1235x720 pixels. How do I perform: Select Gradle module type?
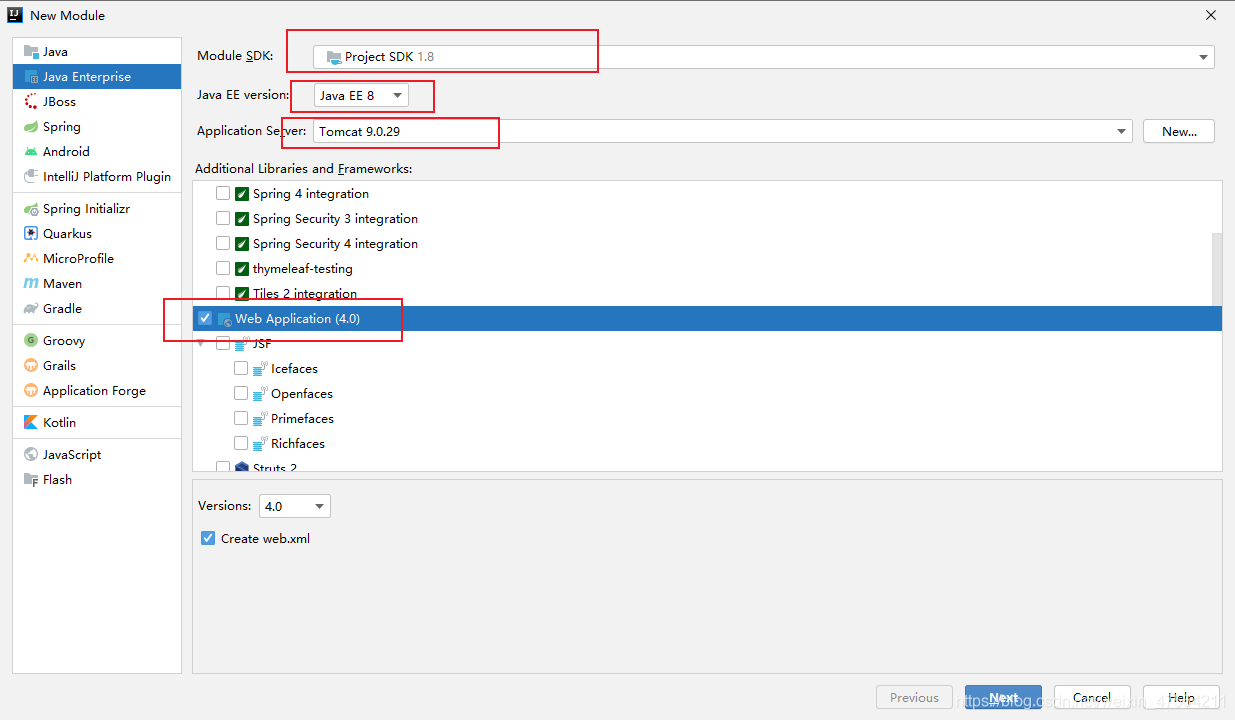click(x=97, y=308)
